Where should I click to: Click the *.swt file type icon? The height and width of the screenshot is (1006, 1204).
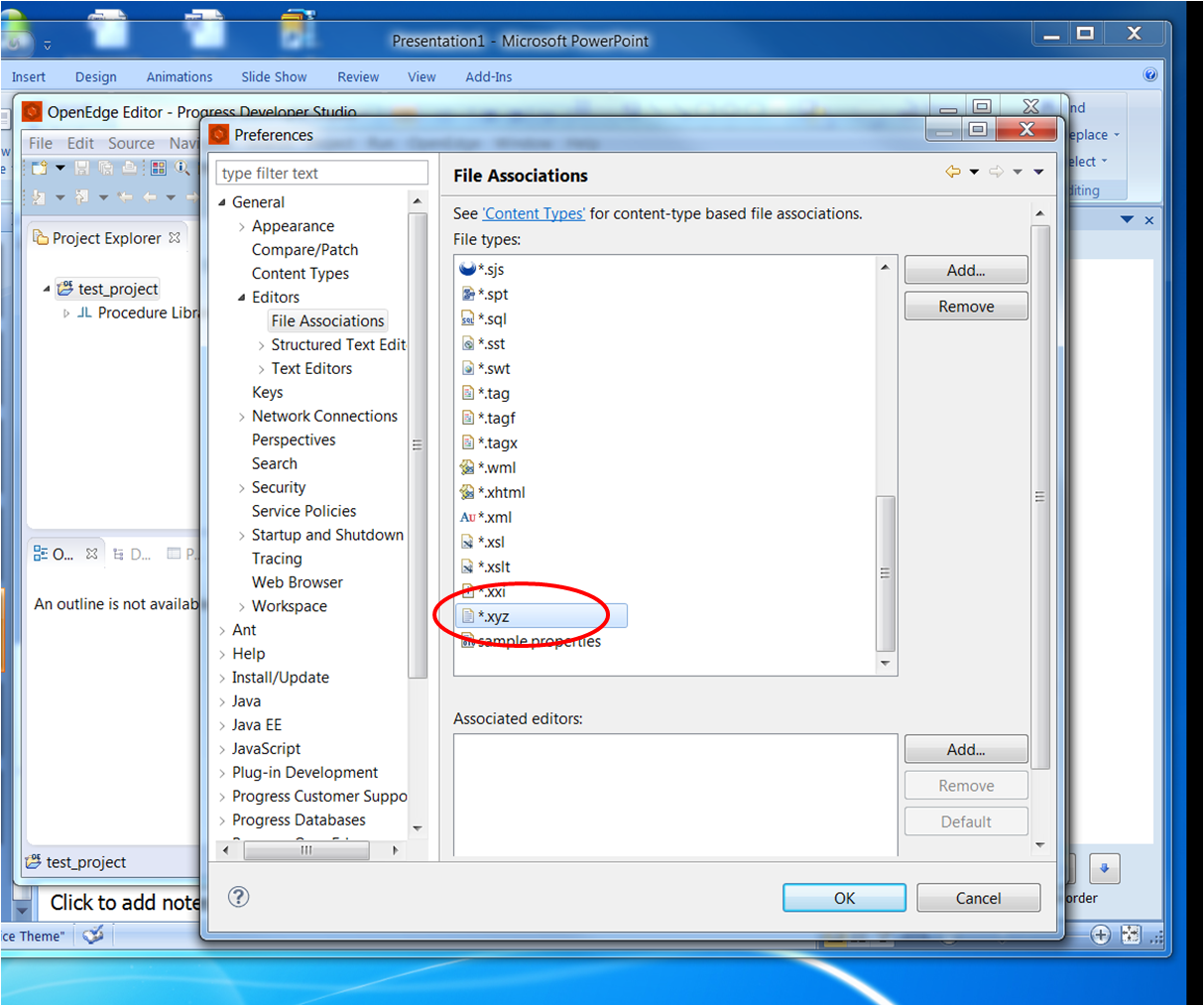coord(468,368)
